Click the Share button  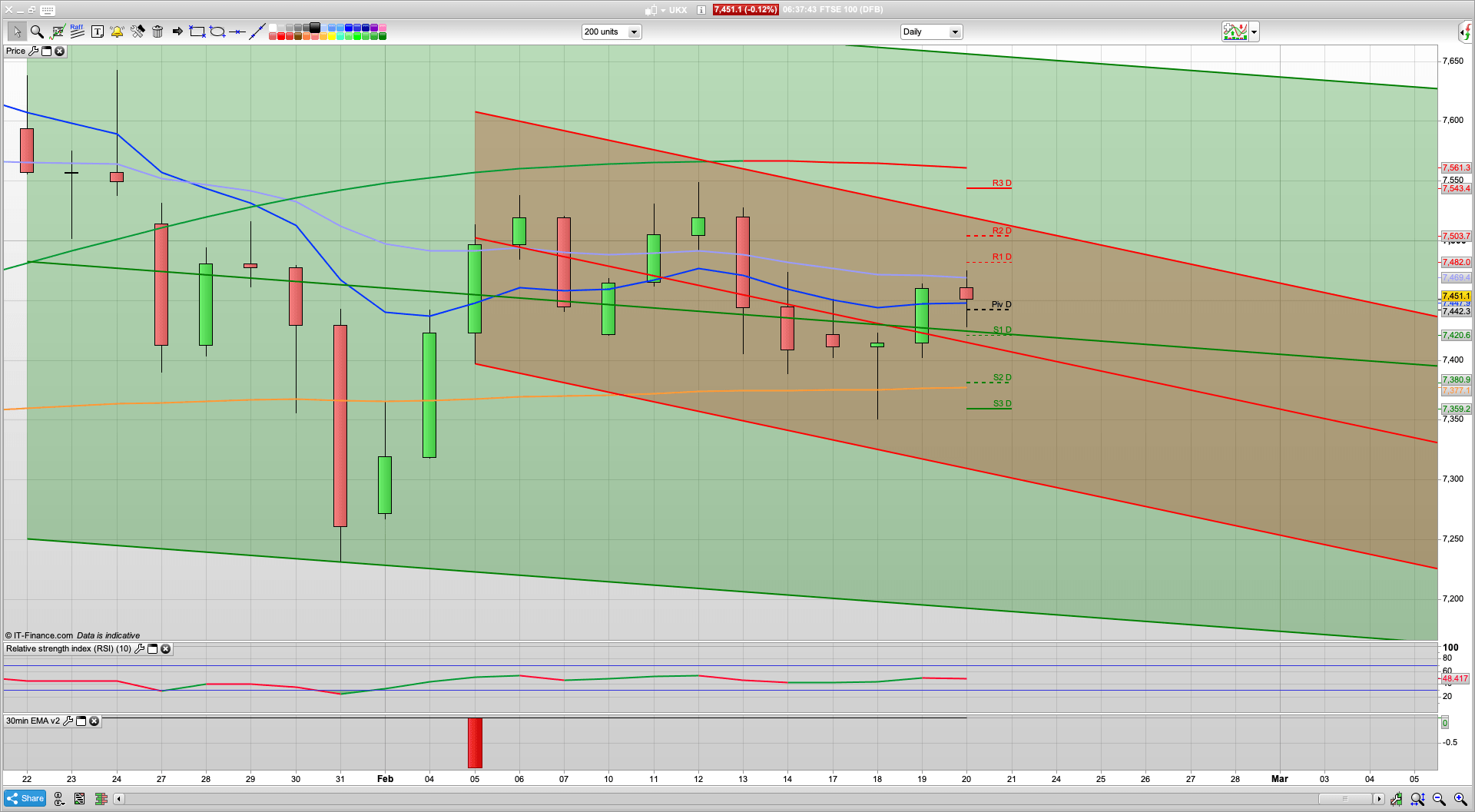pyautogui.click(x=25, y=799)
